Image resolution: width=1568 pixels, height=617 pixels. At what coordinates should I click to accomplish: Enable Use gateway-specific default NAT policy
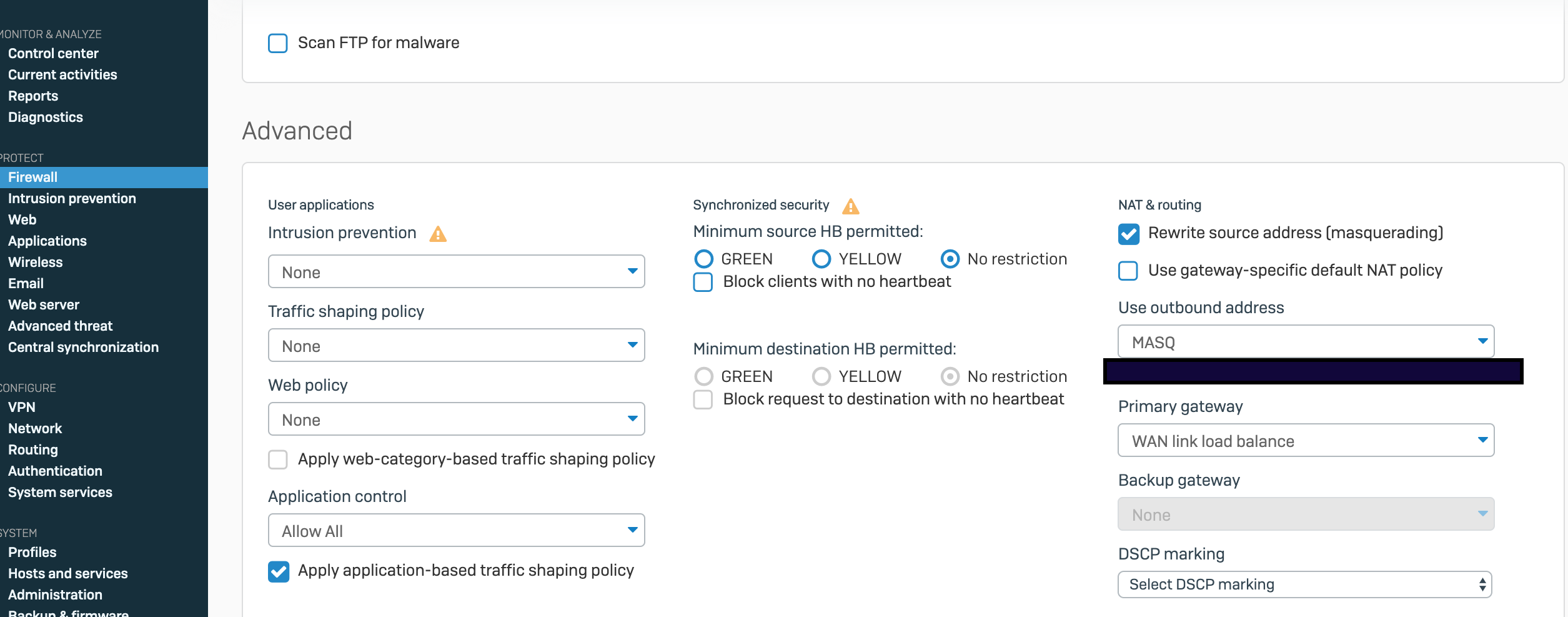1128,271
